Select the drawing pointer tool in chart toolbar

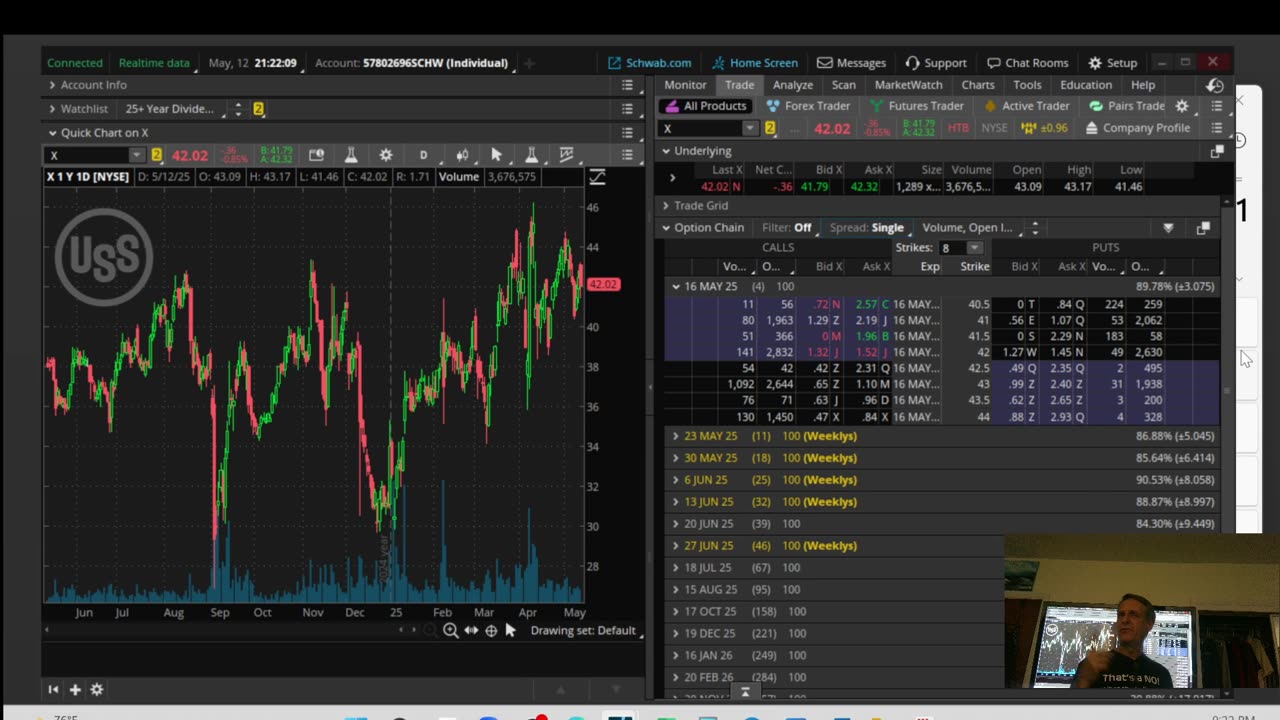(496, 155)
